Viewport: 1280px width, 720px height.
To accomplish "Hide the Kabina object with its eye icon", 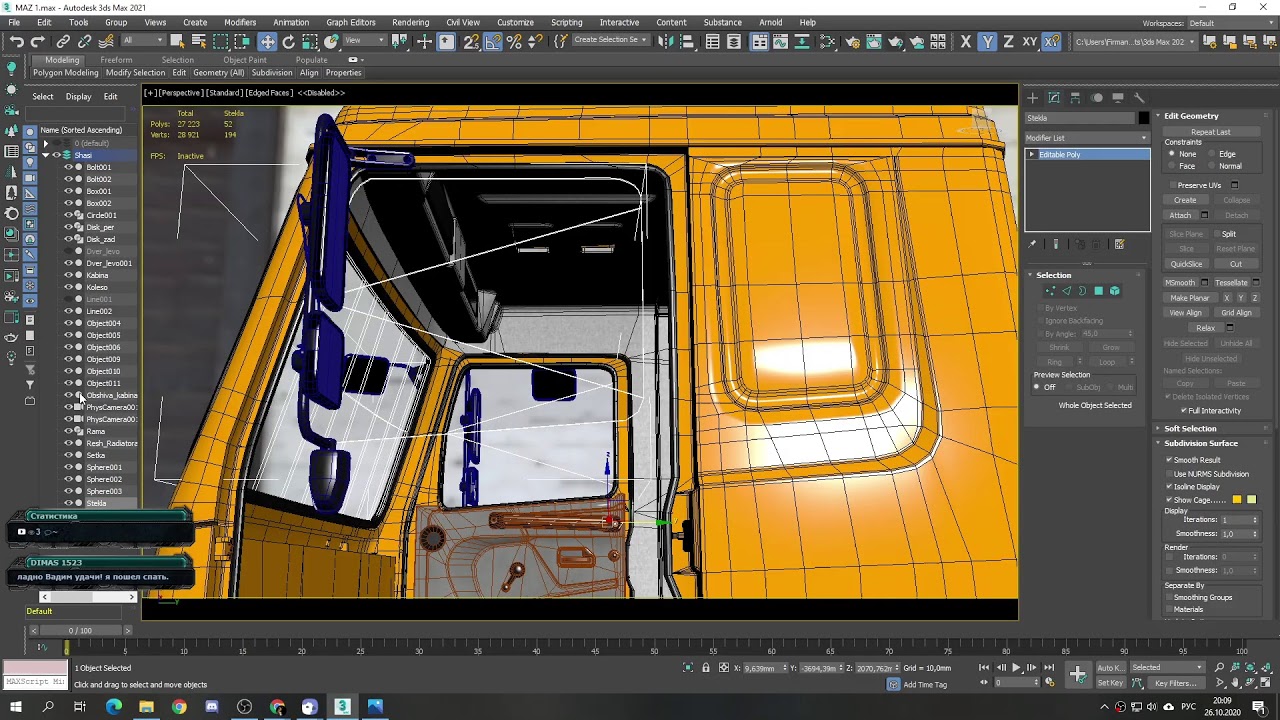I will pos(68,275).
